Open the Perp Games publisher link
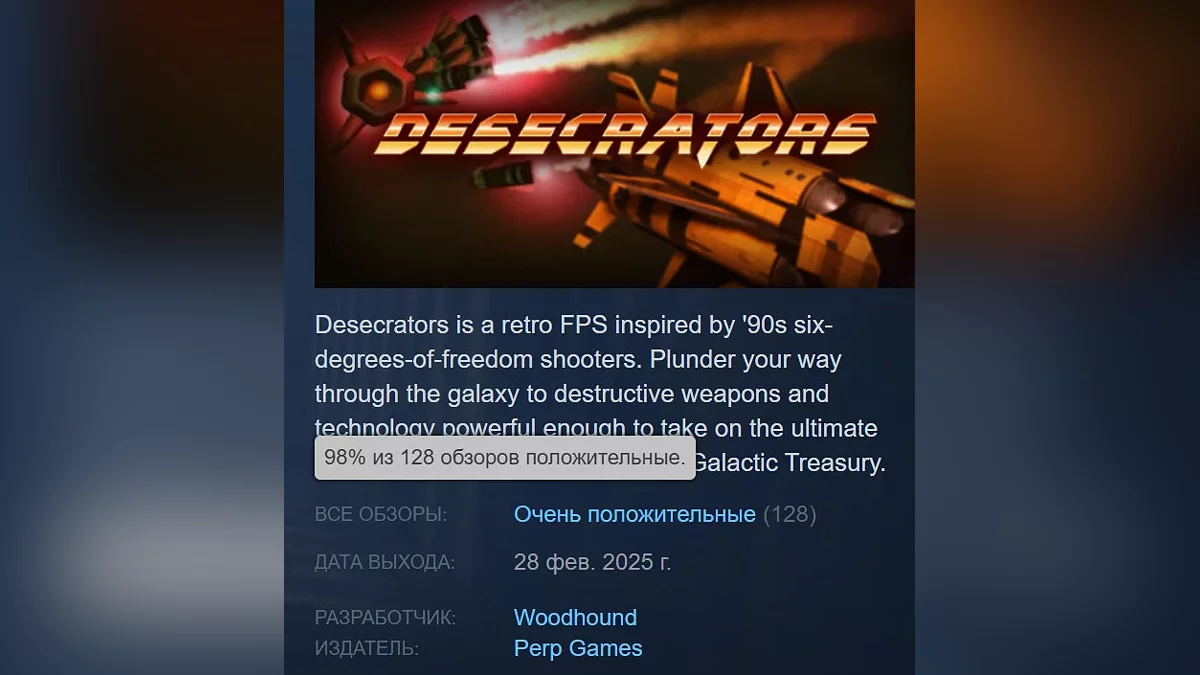Image resolution: width=1200 pixels, height=675 pixels. pyautogui.click(x=578, y=648)
